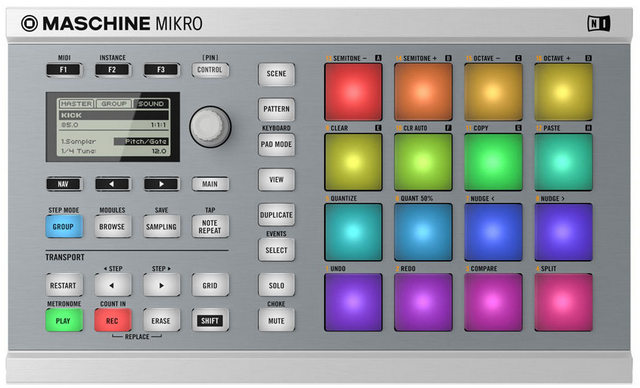This screenshot has width=640, height=388.
Task: Click the left arrow button below display
Action: click(113, 184)
